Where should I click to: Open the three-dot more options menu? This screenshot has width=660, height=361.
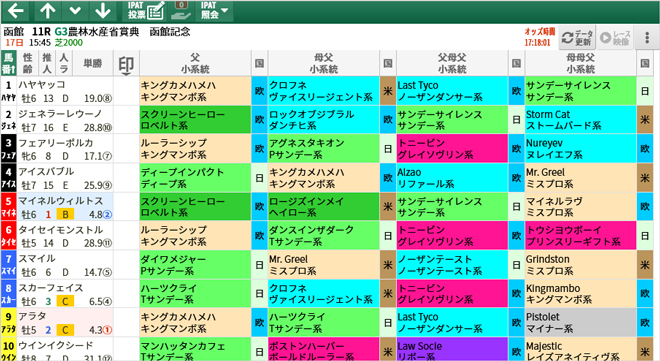(x=647, y=38)
